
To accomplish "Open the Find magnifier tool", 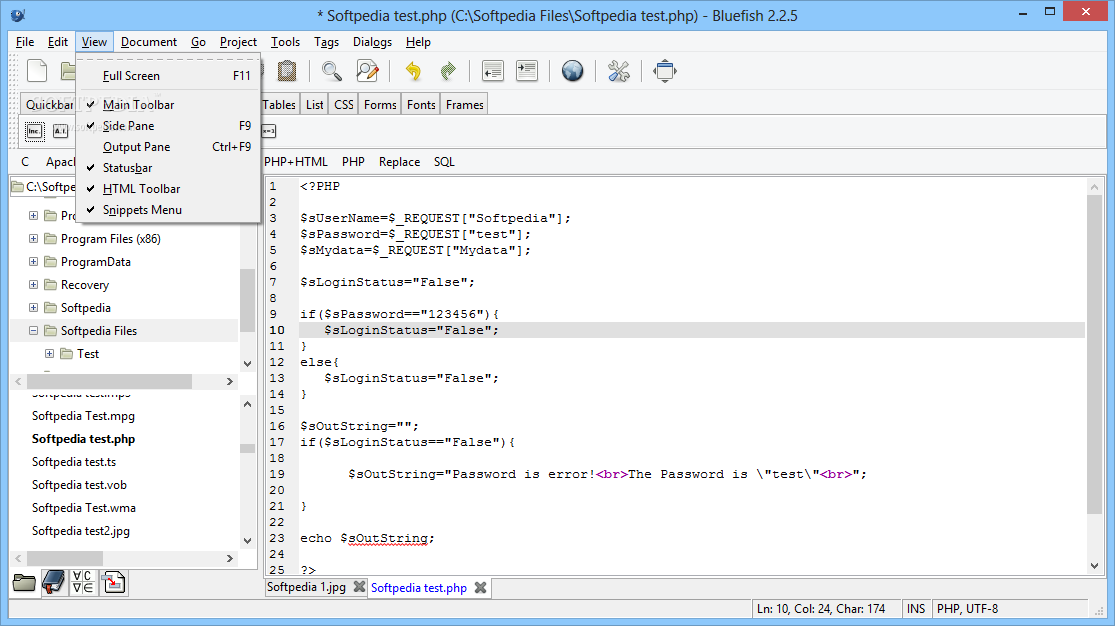I will (x=331, y=71).
